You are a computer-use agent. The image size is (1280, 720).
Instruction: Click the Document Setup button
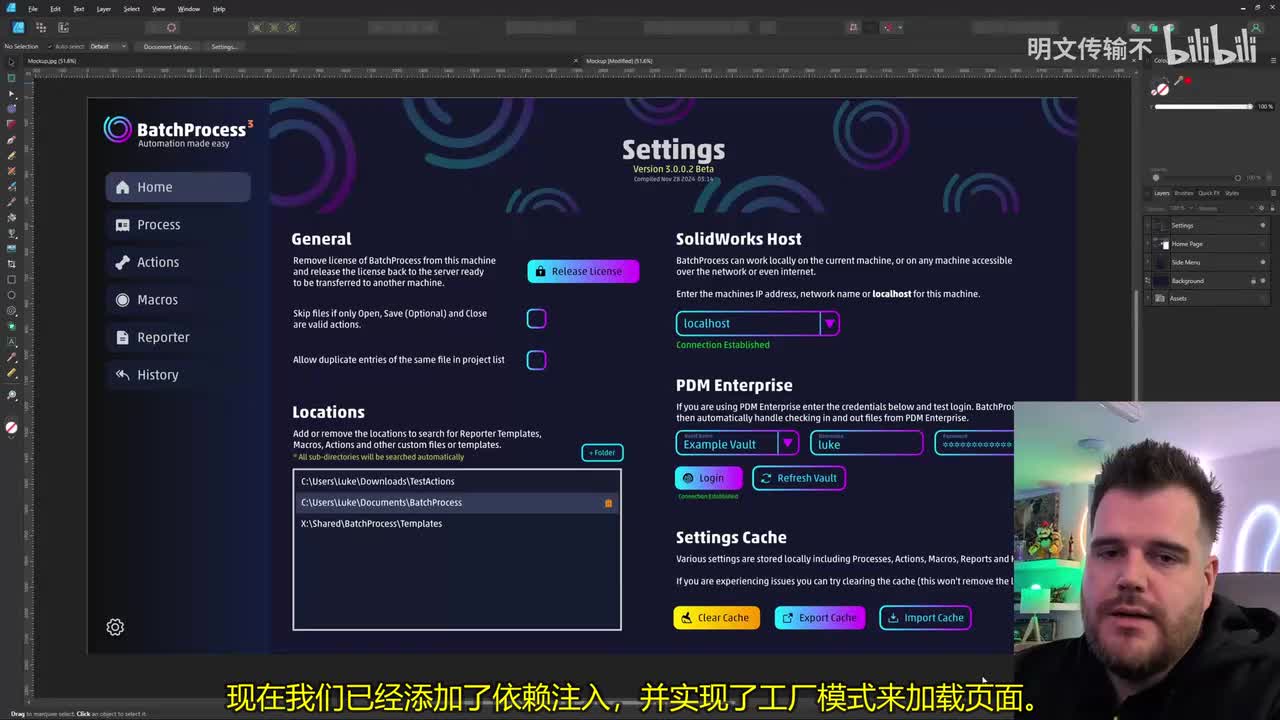coord(167,46)
